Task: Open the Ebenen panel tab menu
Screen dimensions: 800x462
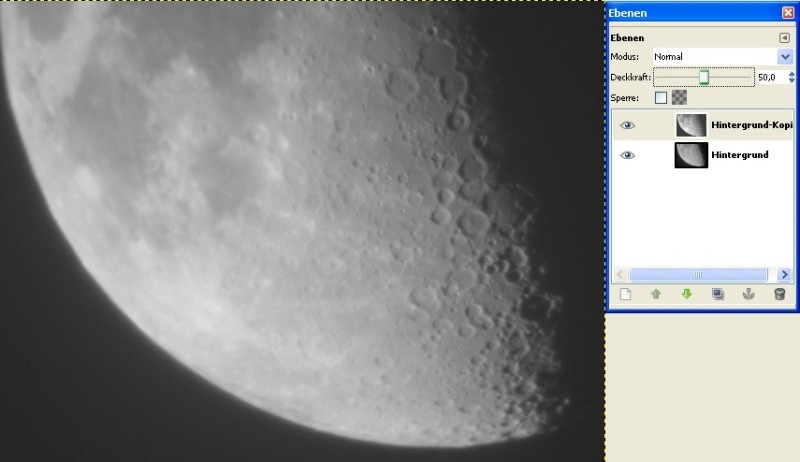Action: pos(784,38)
